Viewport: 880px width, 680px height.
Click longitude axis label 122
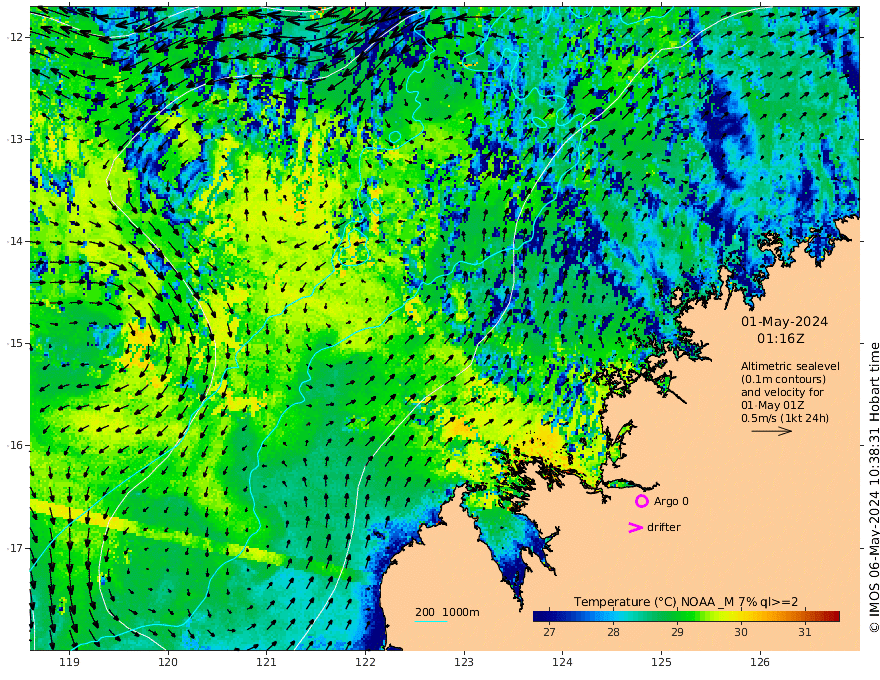click(x=365, y=663)
